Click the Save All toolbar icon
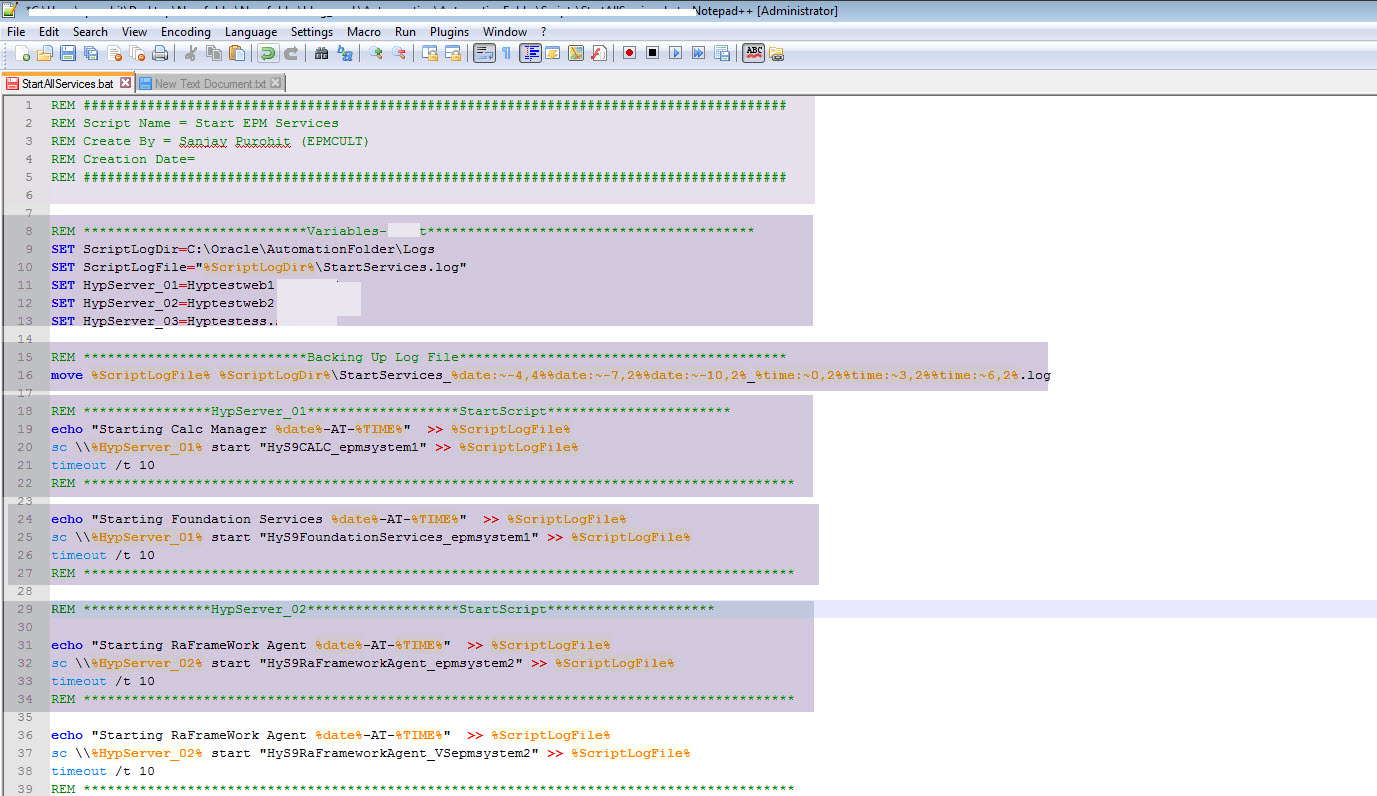 [x=90, y=53]
